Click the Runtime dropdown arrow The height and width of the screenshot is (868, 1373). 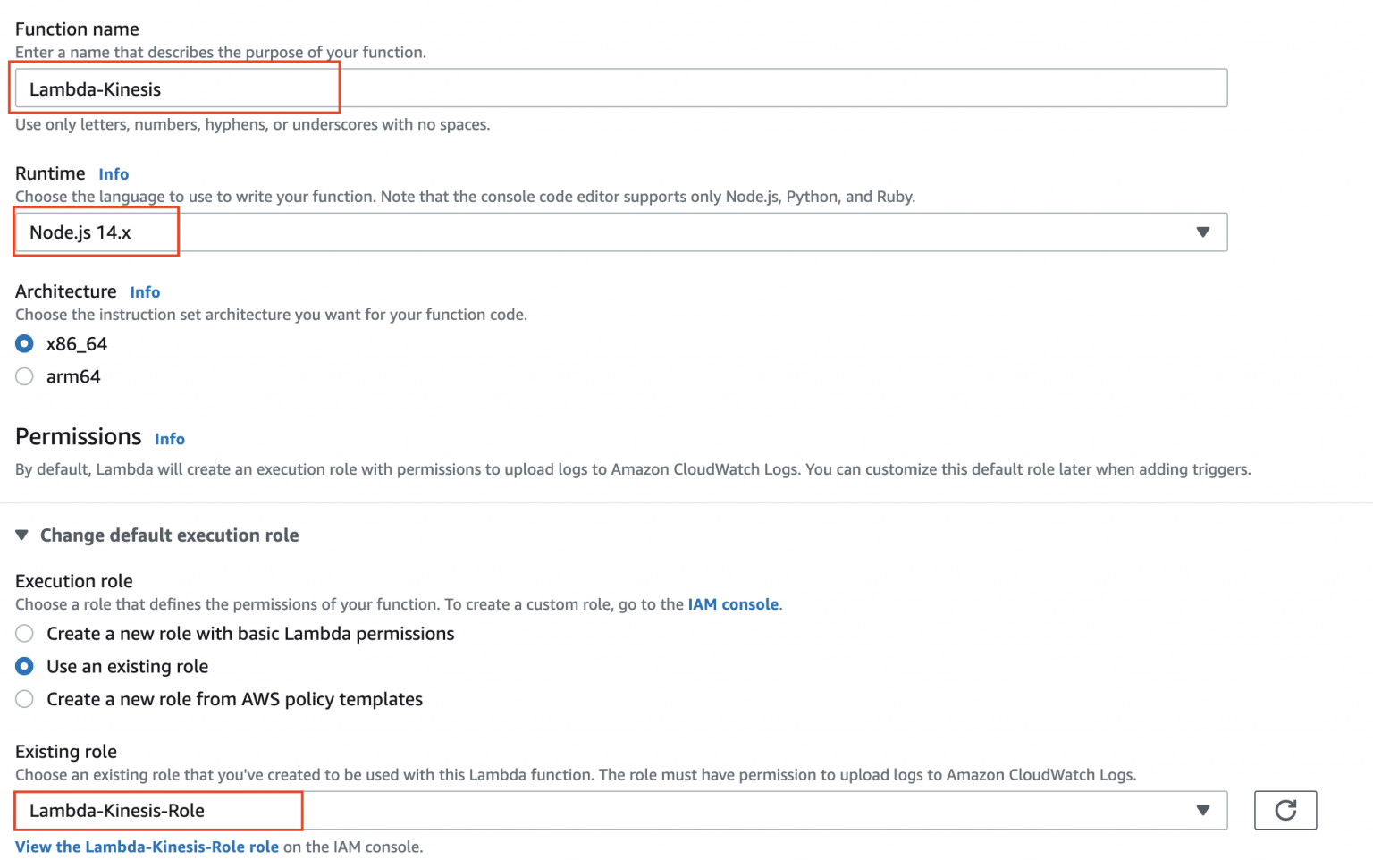1202,232
